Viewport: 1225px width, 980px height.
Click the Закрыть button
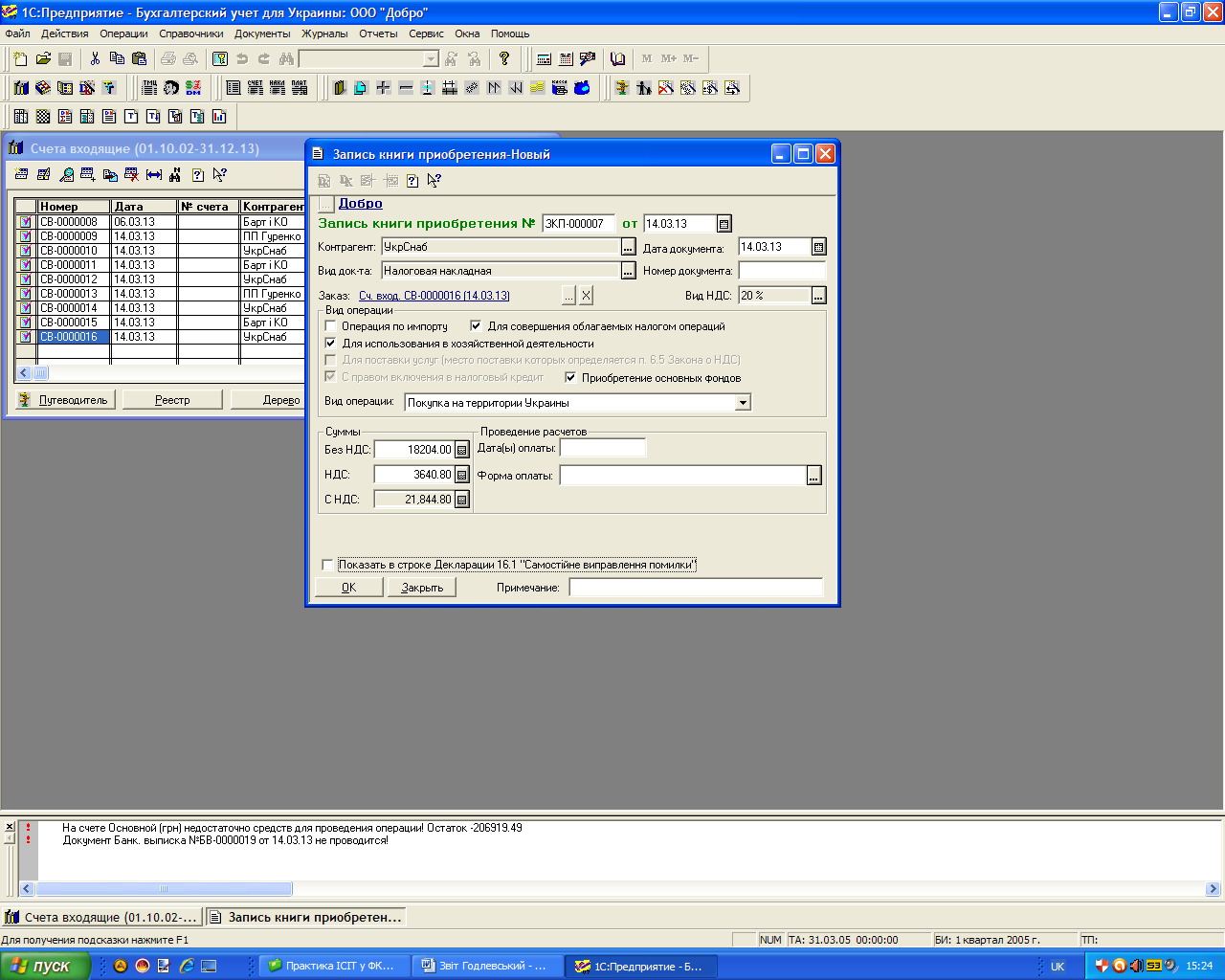(x=422, y=588)
